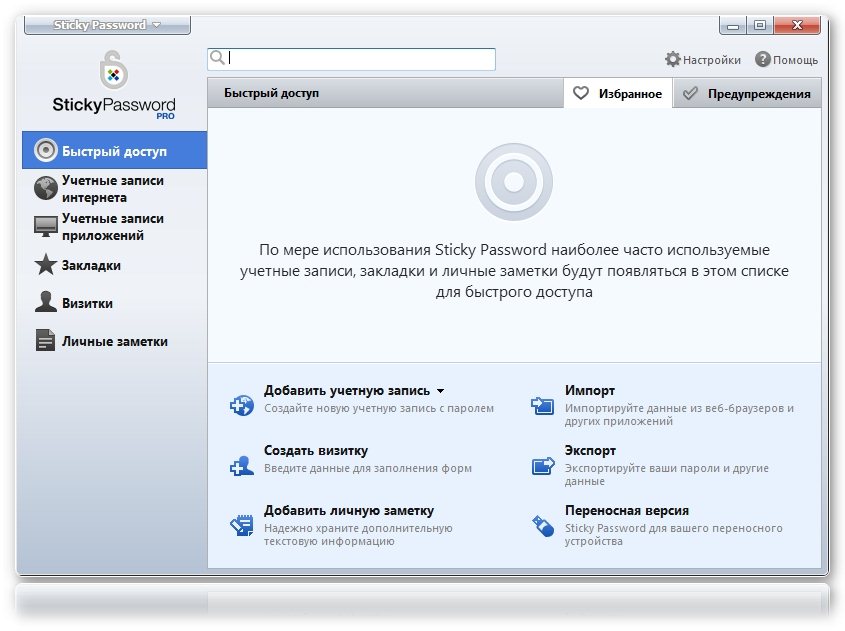The height and width of the screenshot is (631, 845).
Task: Open Настройки settings
Action: coord(703,60)
